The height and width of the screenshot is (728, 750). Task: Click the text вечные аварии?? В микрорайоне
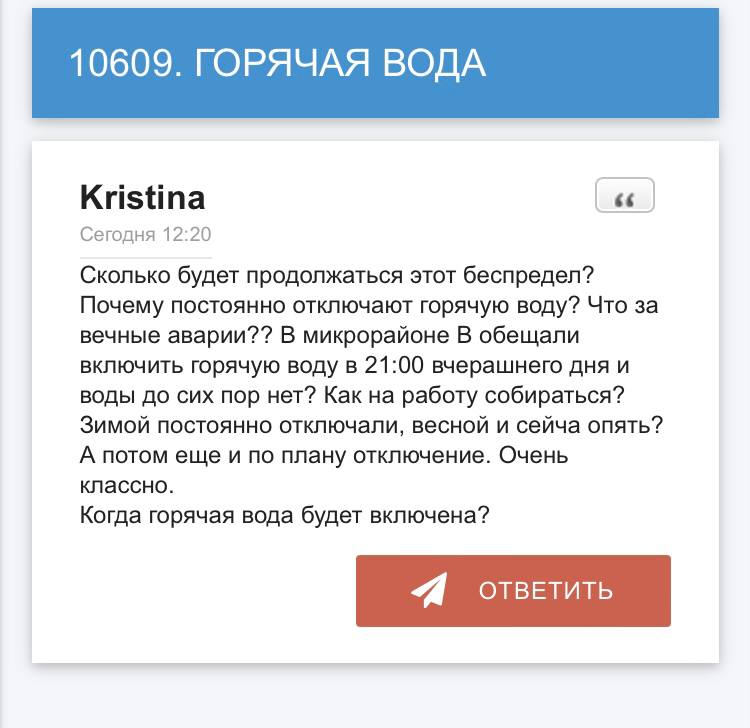265,335
